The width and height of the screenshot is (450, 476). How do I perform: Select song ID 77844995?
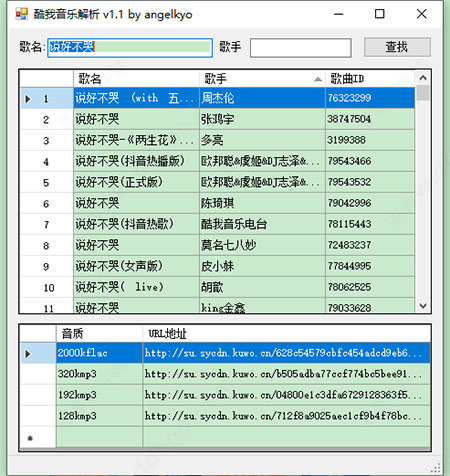coord(370,266)
